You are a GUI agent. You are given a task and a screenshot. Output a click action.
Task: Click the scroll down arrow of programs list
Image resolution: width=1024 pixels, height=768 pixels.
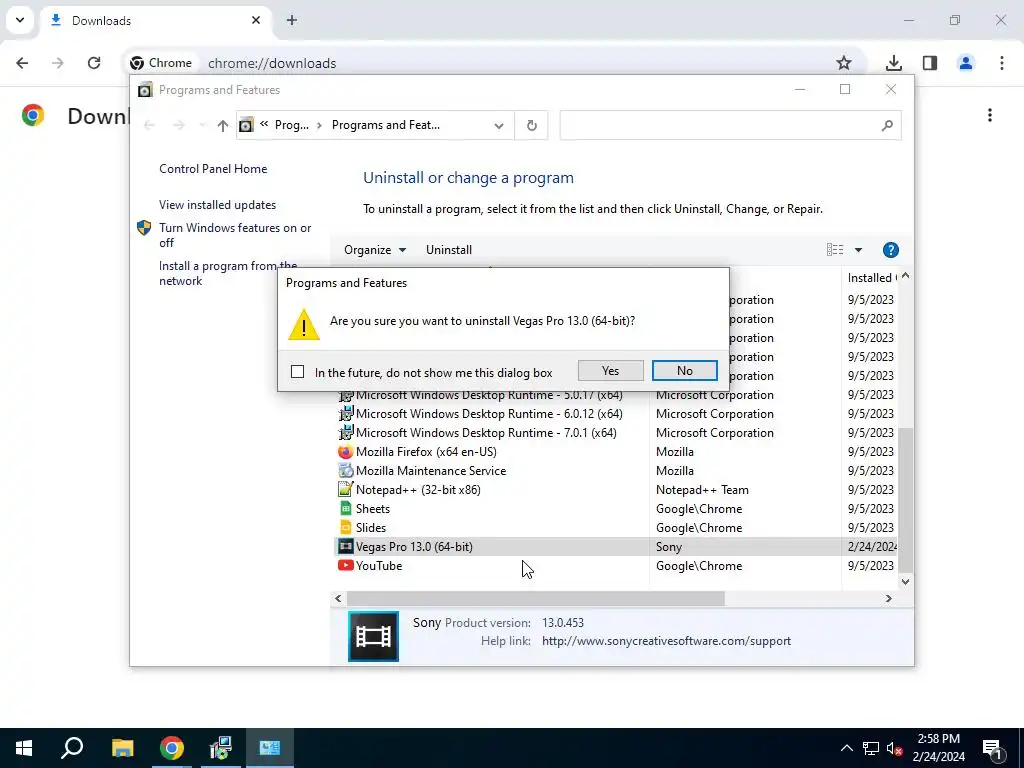pyautogui.click(x=905, y=581)
